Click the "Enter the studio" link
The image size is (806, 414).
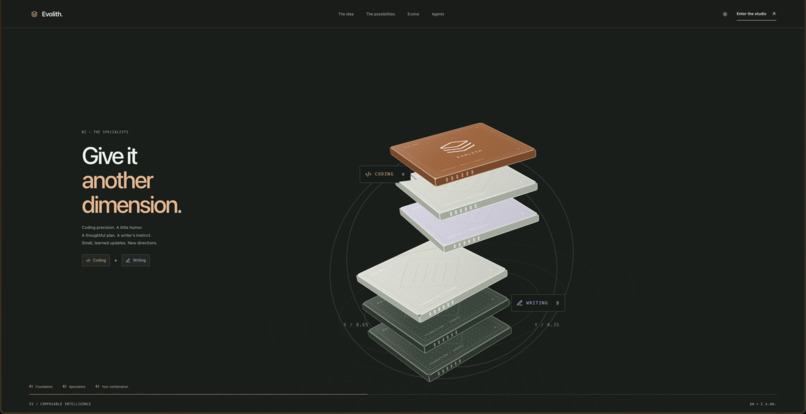(756, 14)
